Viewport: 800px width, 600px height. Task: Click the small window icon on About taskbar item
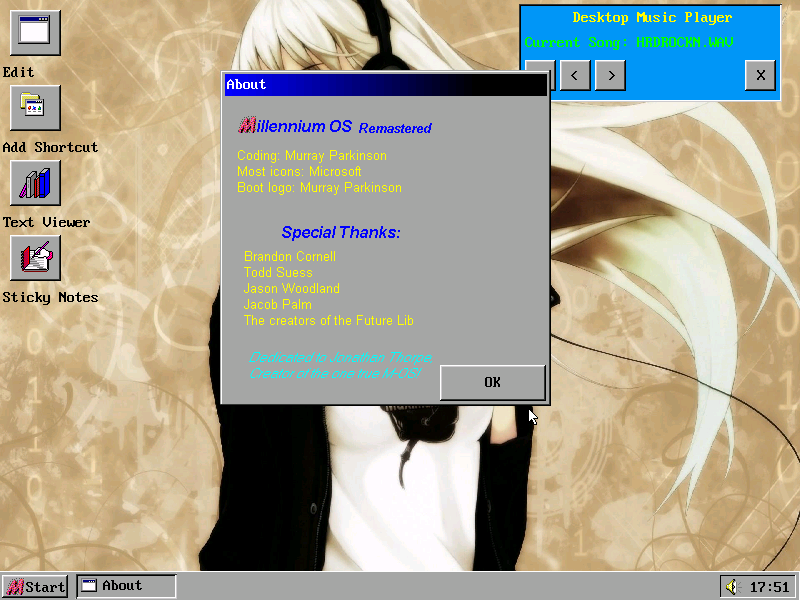click(89, 586)
